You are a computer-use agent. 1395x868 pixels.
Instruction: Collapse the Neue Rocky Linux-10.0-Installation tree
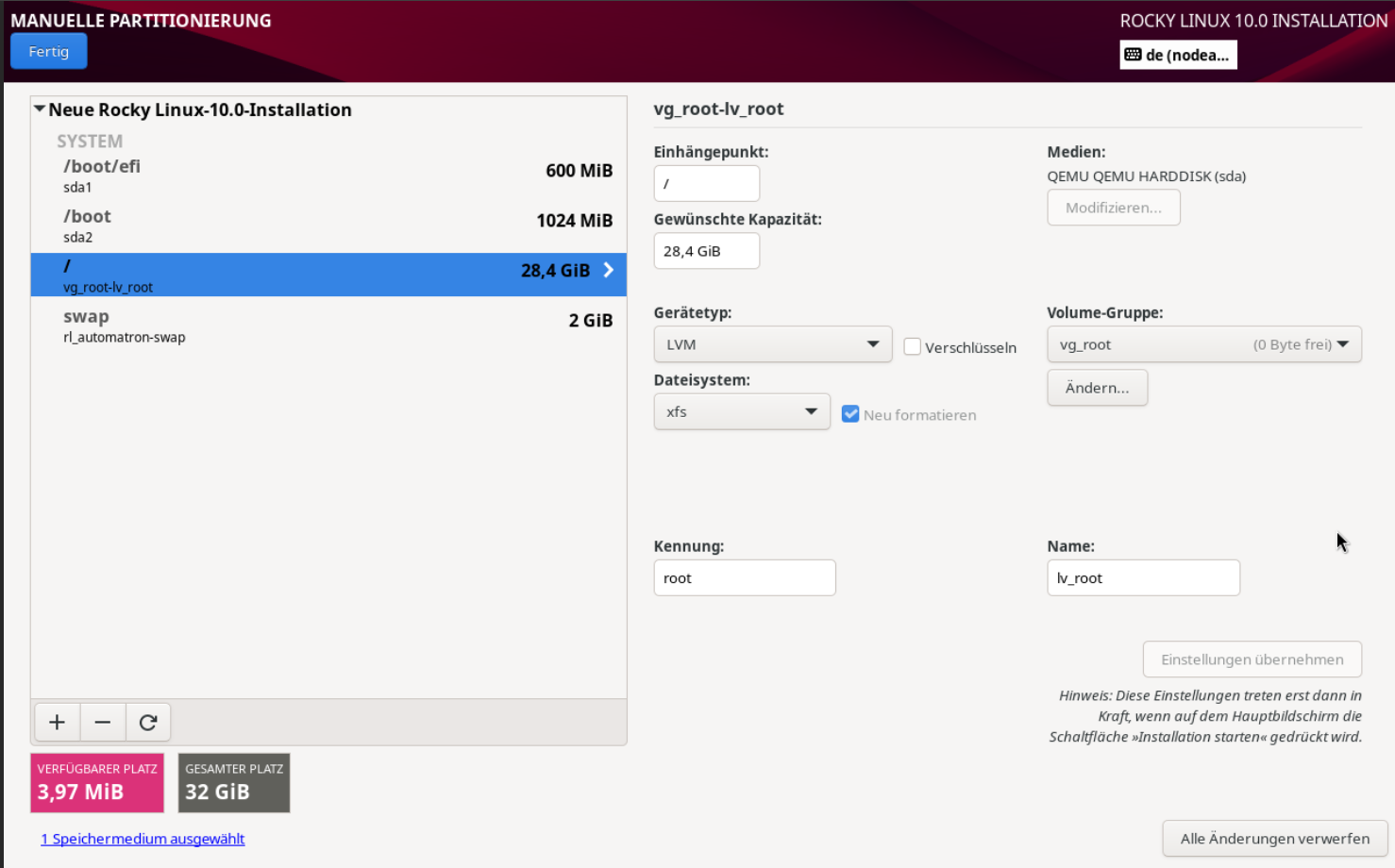click(40, 109)
